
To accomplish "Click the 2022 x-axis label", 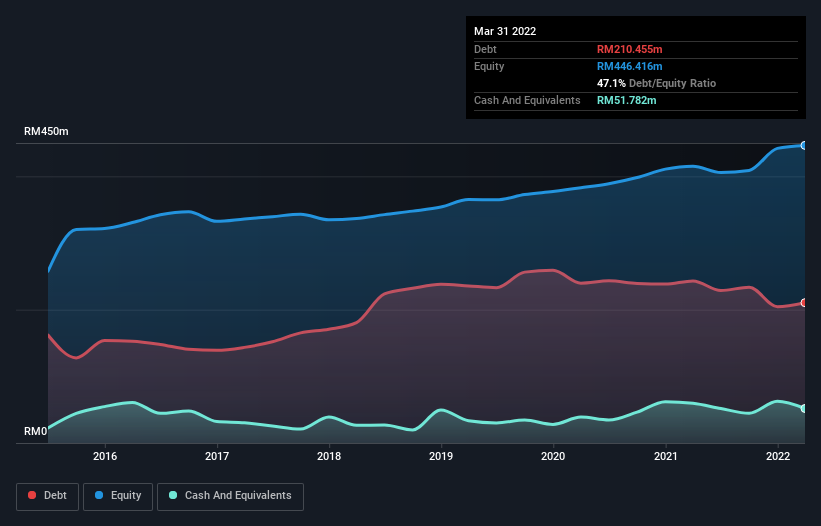I will pyautogui.click(x=778, y=456).
